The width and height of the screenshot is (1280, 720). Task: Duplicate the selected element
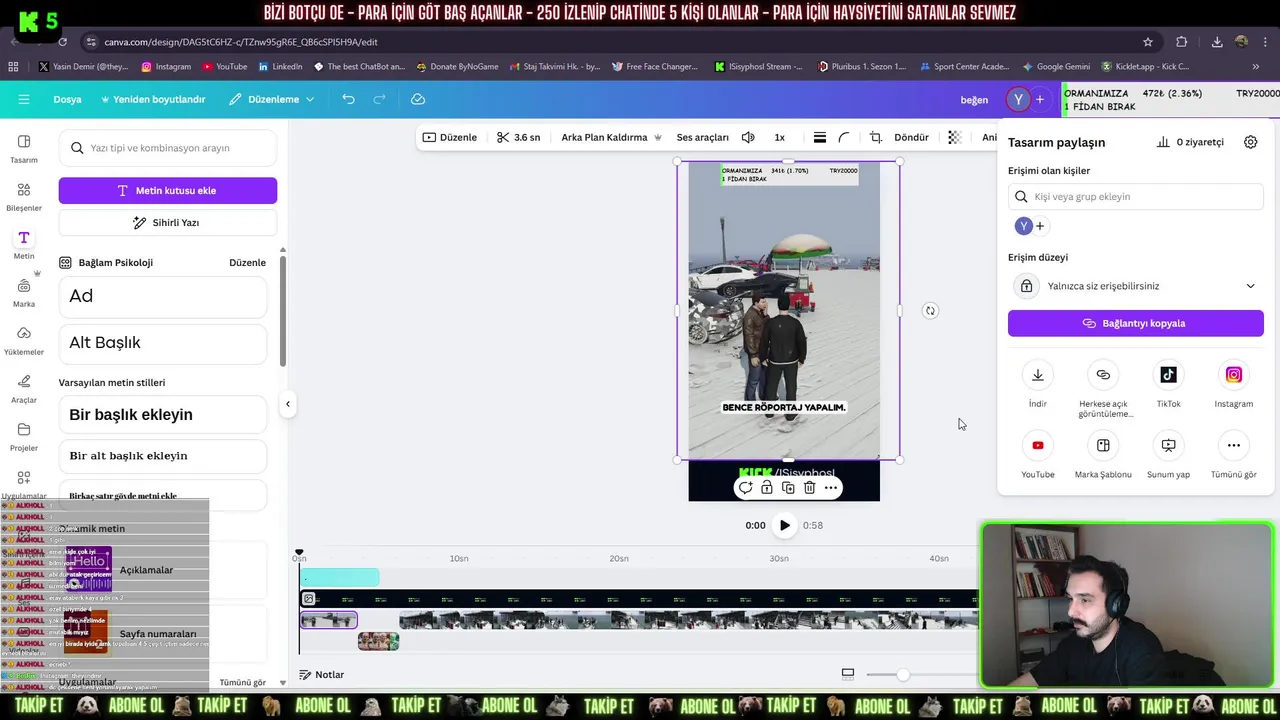pyautogui.click(x=788, y=488)
